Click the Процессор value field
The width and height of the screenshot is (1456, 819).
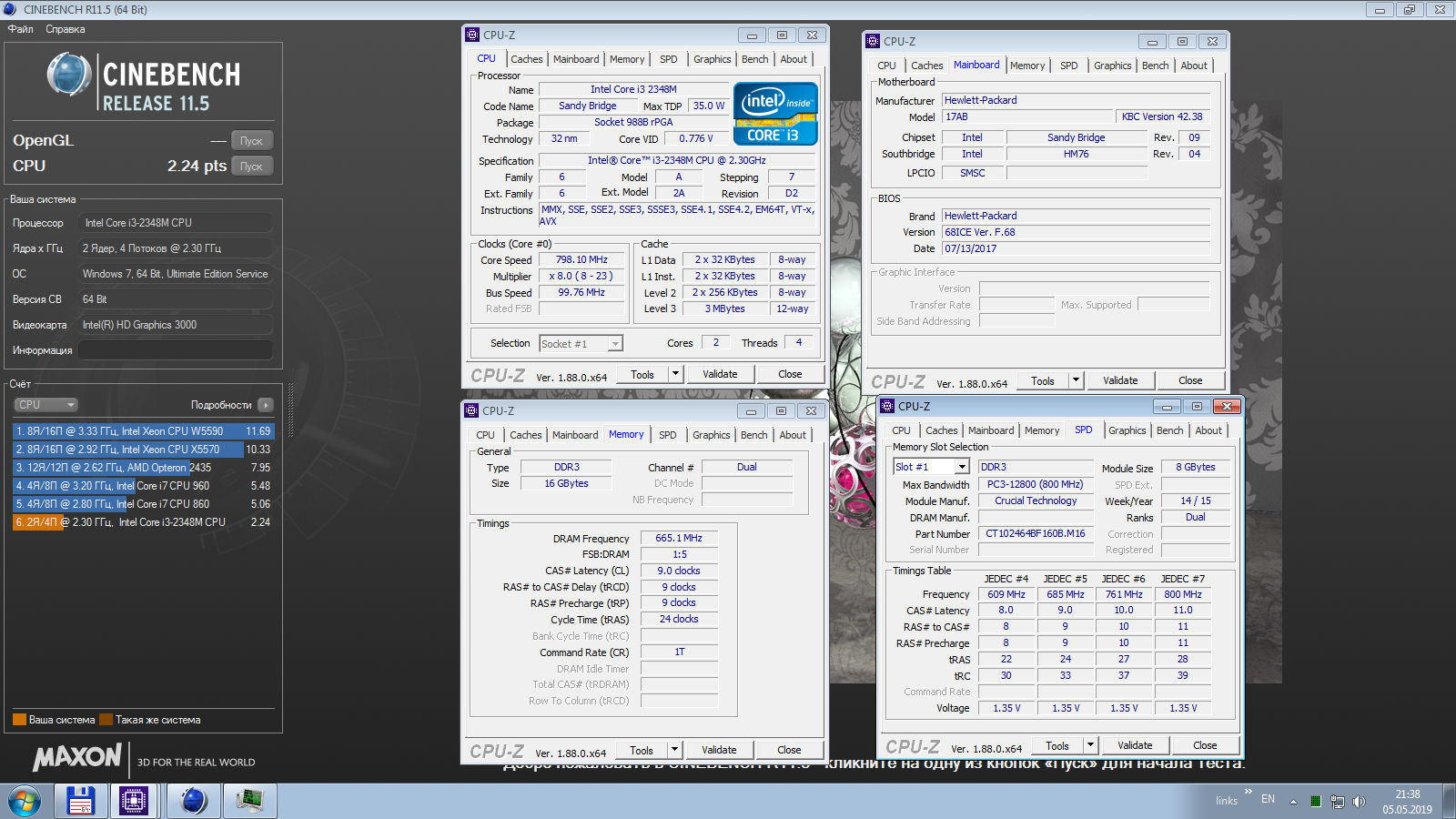pyautogui.click(x=175, y=222)
